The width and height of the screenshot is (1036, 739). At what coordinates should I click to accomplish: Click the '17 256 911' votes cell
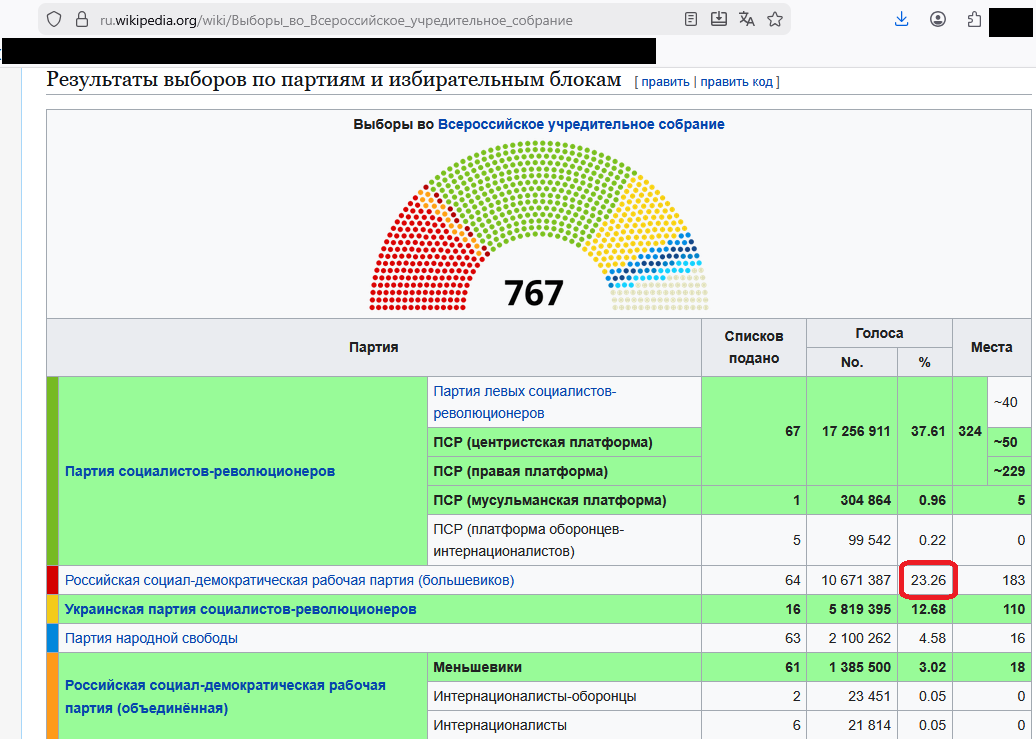[852, 432]
